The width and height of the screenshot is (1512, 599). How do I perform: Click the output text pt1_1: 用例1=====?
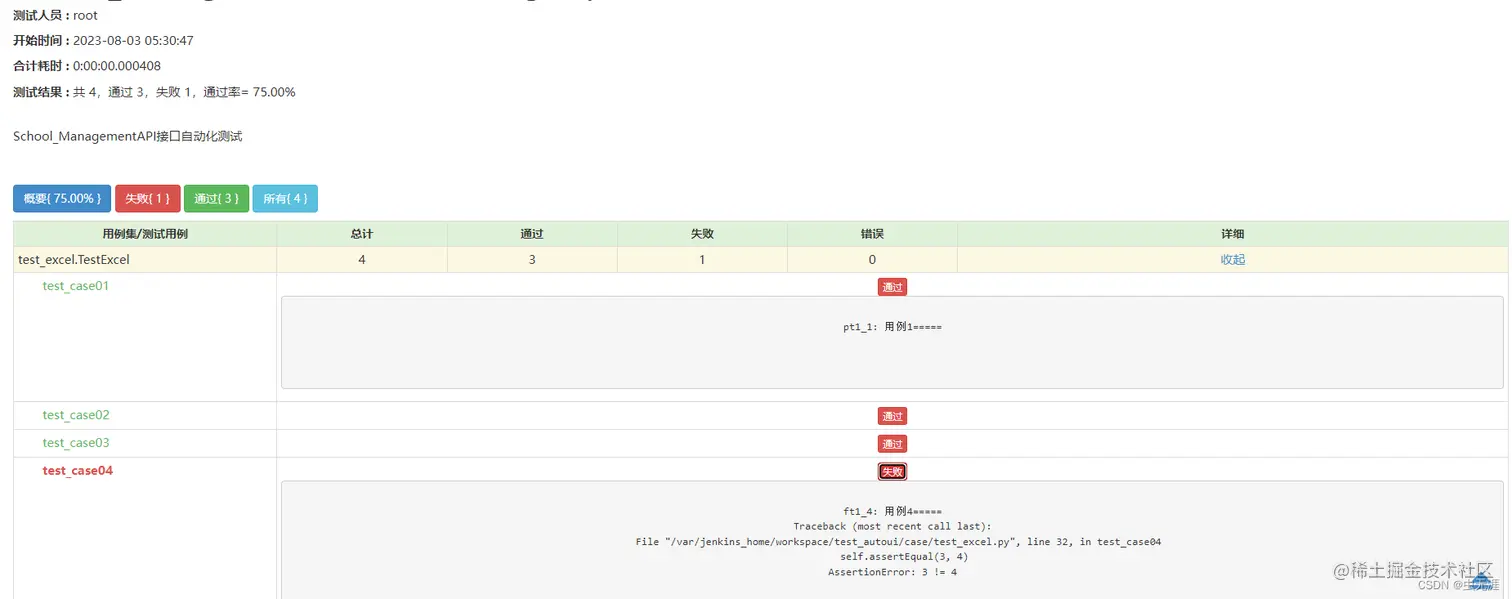[892, 327]
